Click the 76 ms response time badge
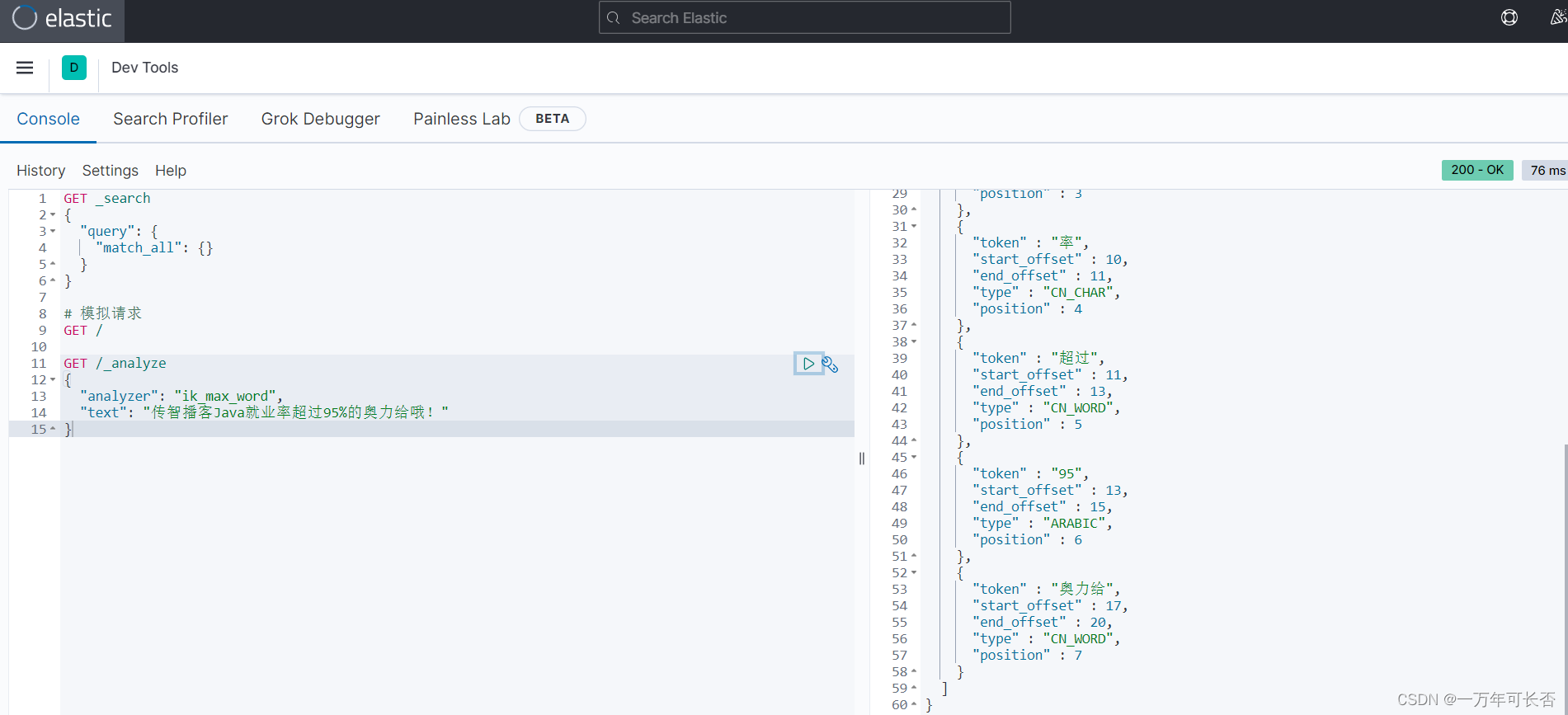The image size is (1568, 715). [x=1546, y=170]
